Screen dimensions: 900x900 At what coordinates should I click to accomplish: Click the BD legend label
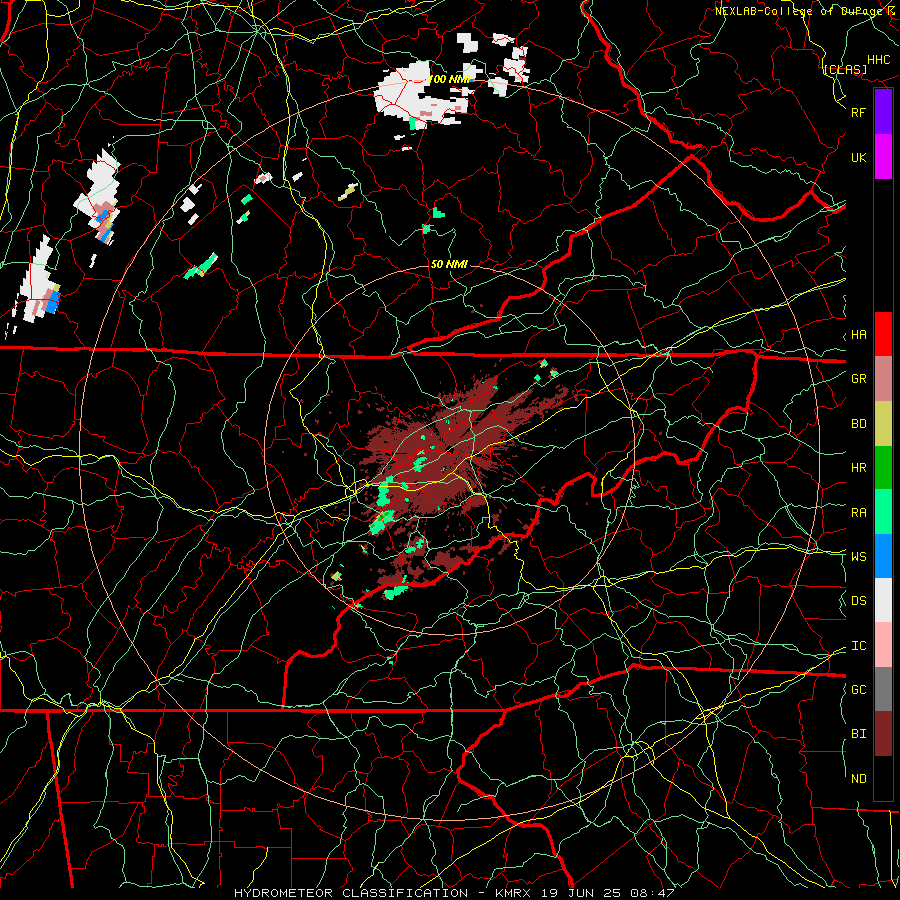859,424
